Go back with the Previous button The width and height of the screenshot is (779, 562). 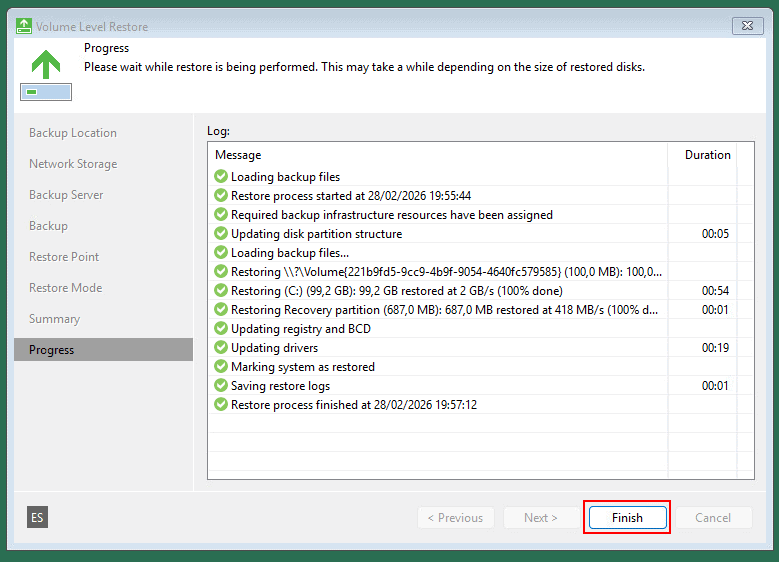(x=455, y=518)
